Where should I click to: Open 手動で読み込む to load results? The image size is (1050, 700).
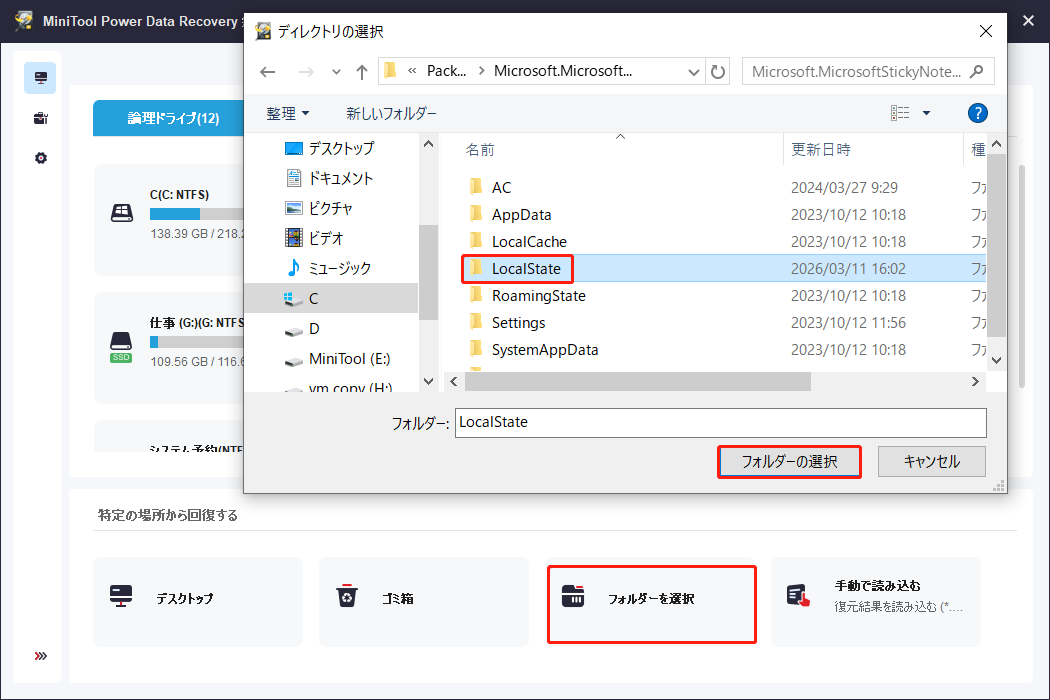(x=876, y=602)
